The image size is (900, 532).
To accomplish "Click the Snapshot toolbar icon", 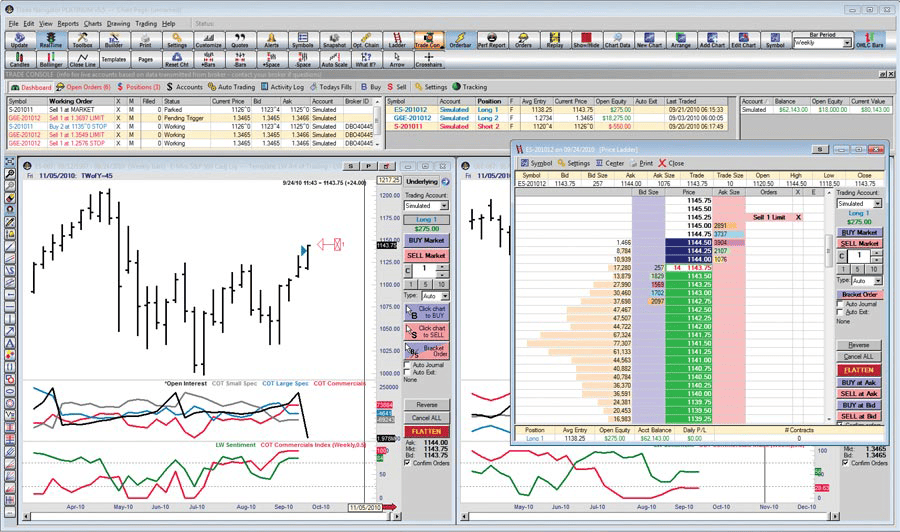I will click(x=334, y=40).
